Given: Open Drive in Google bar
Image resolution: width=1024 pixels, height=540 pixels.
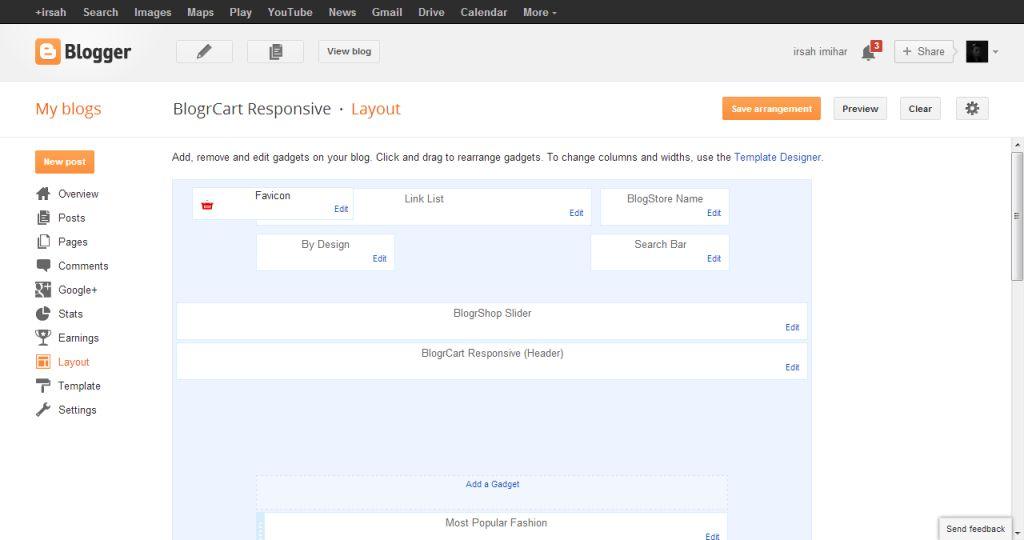Looking at the screenshot, I should pos(431,12).
